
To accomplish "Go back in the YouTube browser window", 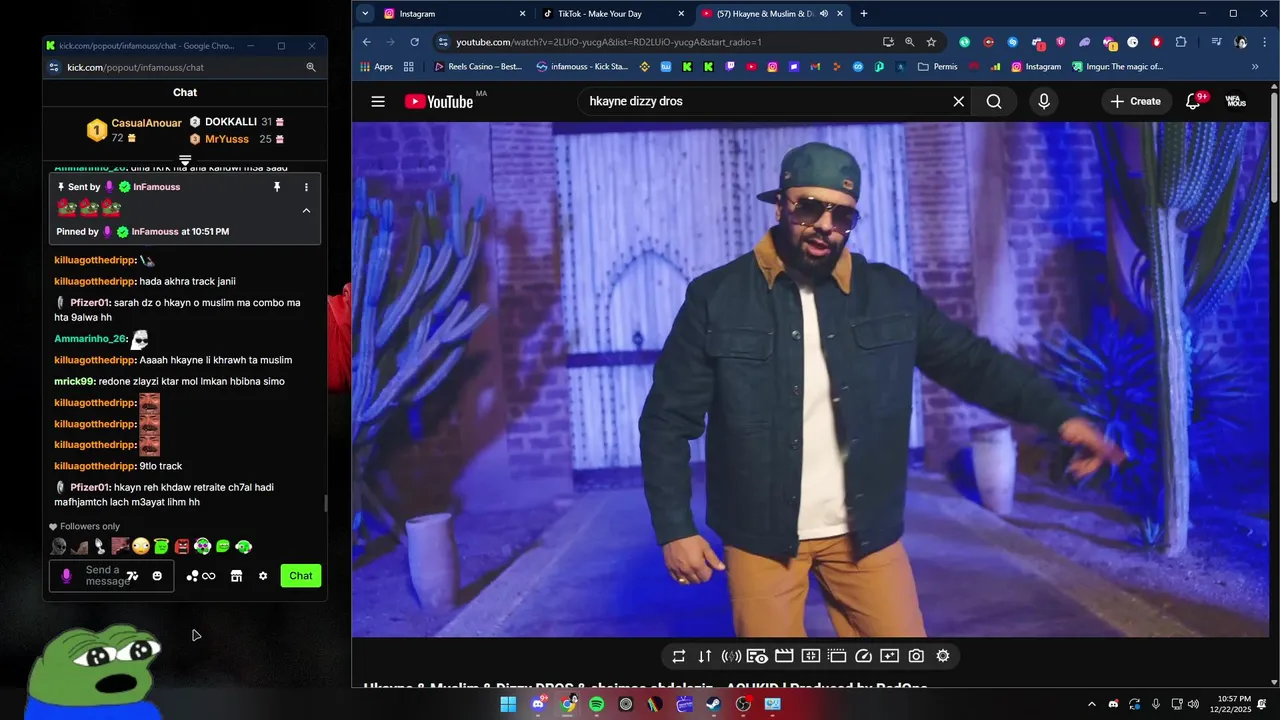I will [x=367, y=42].
